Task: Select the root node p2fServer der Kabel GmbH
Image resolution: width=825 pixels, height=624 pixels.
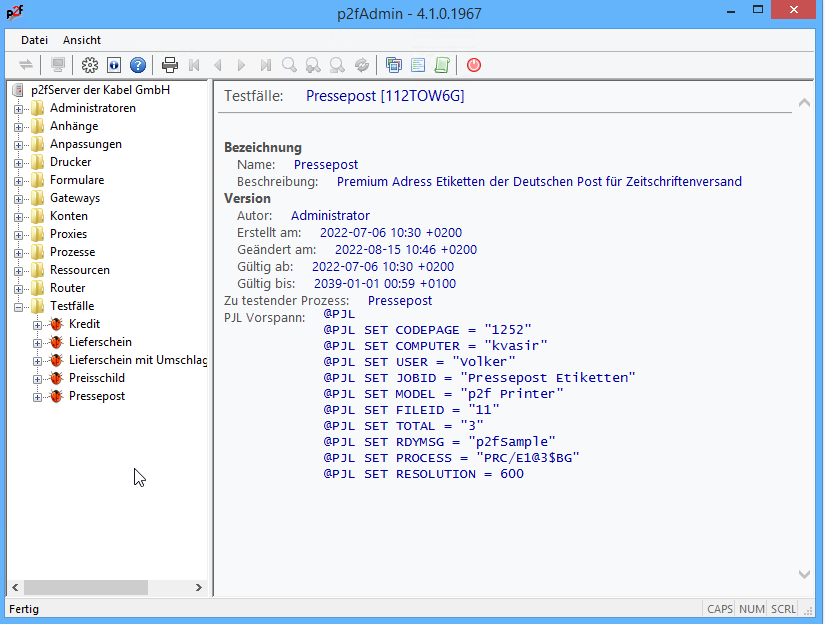Action: (100, 90)
